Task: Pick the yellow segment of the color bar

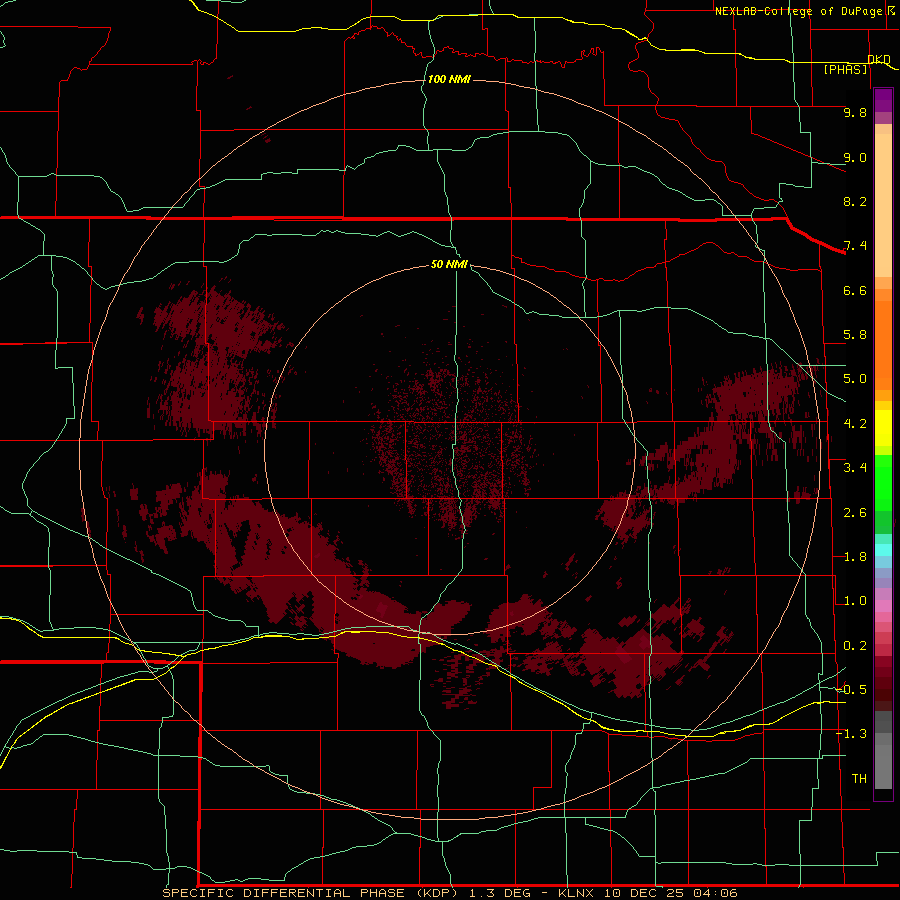Action: point(883,428)
